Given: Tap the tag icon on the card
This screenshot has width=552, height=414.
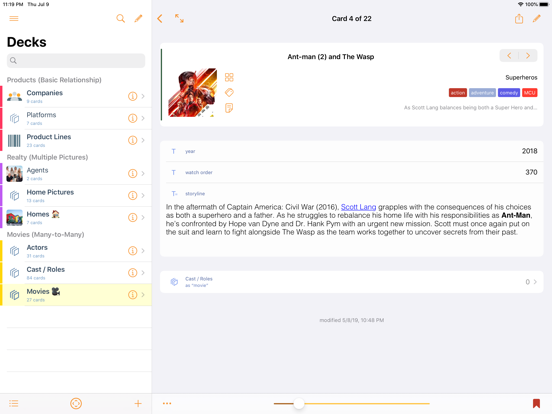Looking at the screenshot, I should point(229,93).
